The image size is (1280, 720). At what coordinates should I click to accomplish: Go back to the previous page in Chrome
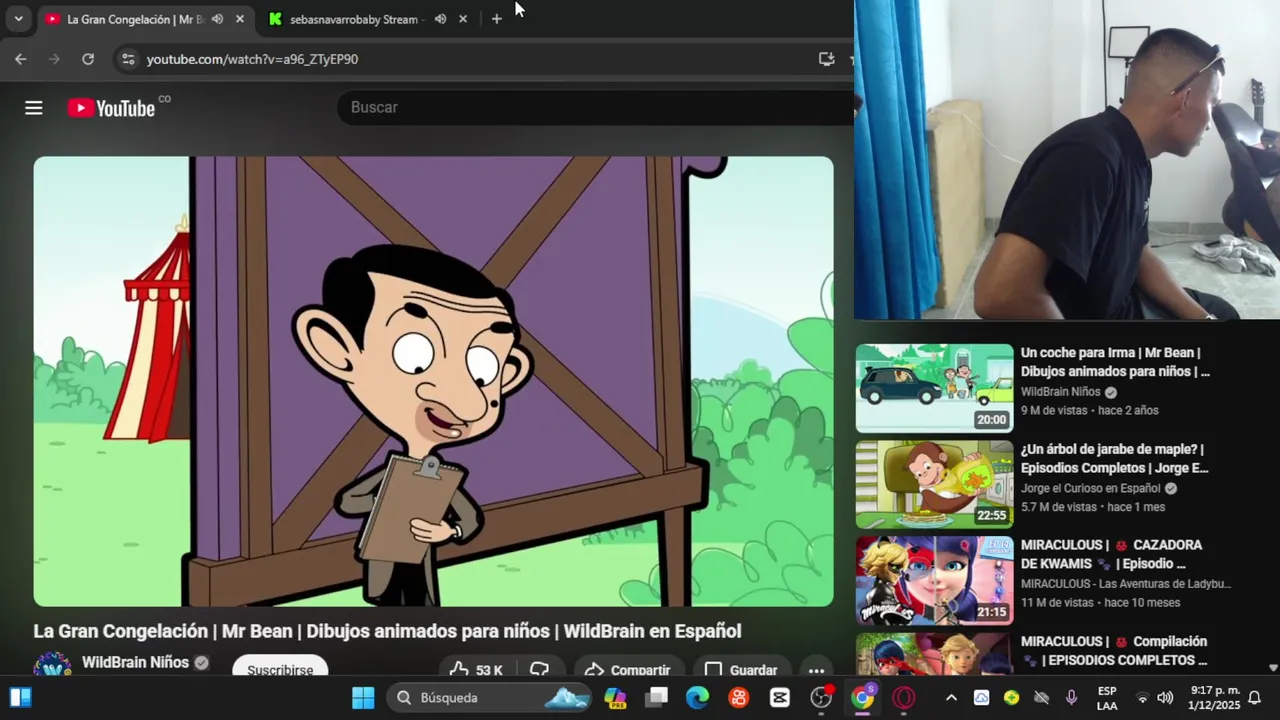tap(21, 59)
